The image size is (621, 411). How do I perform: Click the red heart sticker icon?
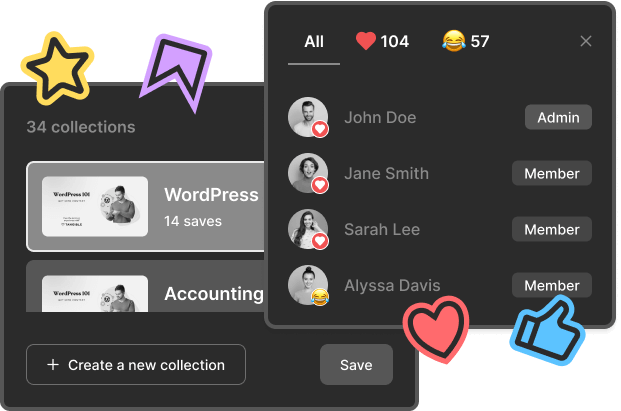(436, 329)
